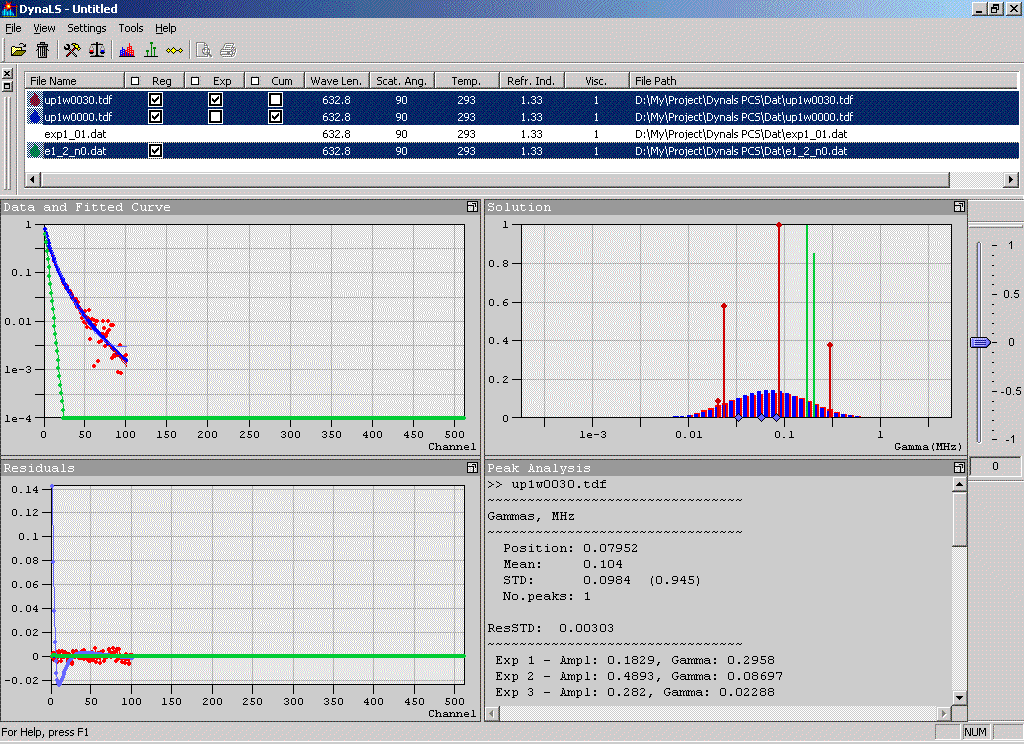Open the hammer and wrench settings tool
The height and width of the screenshot is (744, 1024).
click(x=73, y=50)
